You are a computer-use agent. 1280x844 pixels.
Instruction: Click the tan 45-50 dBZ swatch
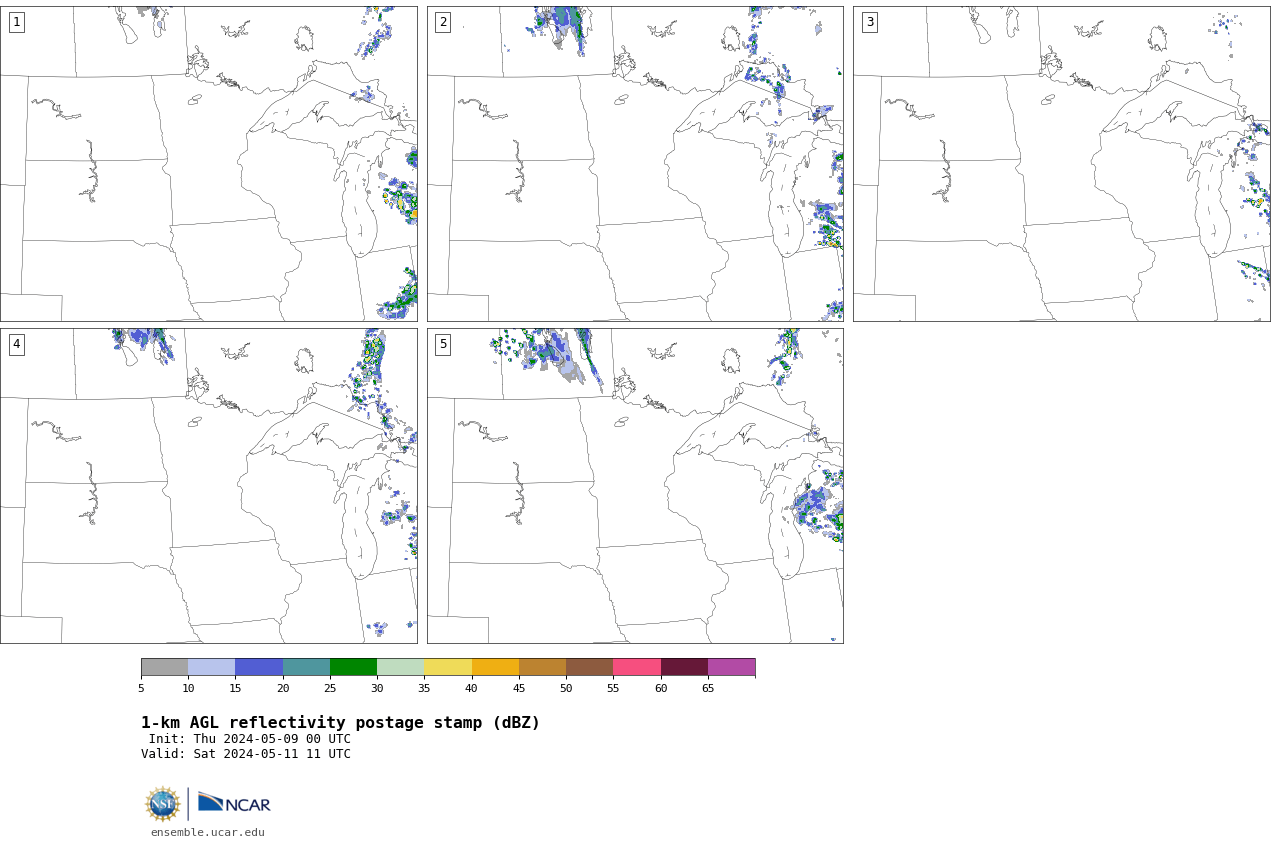pos(542,667)
